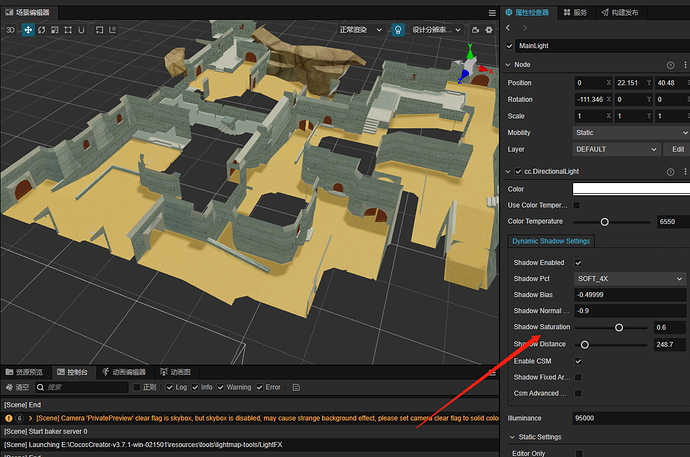Collapse the cc.DirectionalLight component section

pos(508,172)
